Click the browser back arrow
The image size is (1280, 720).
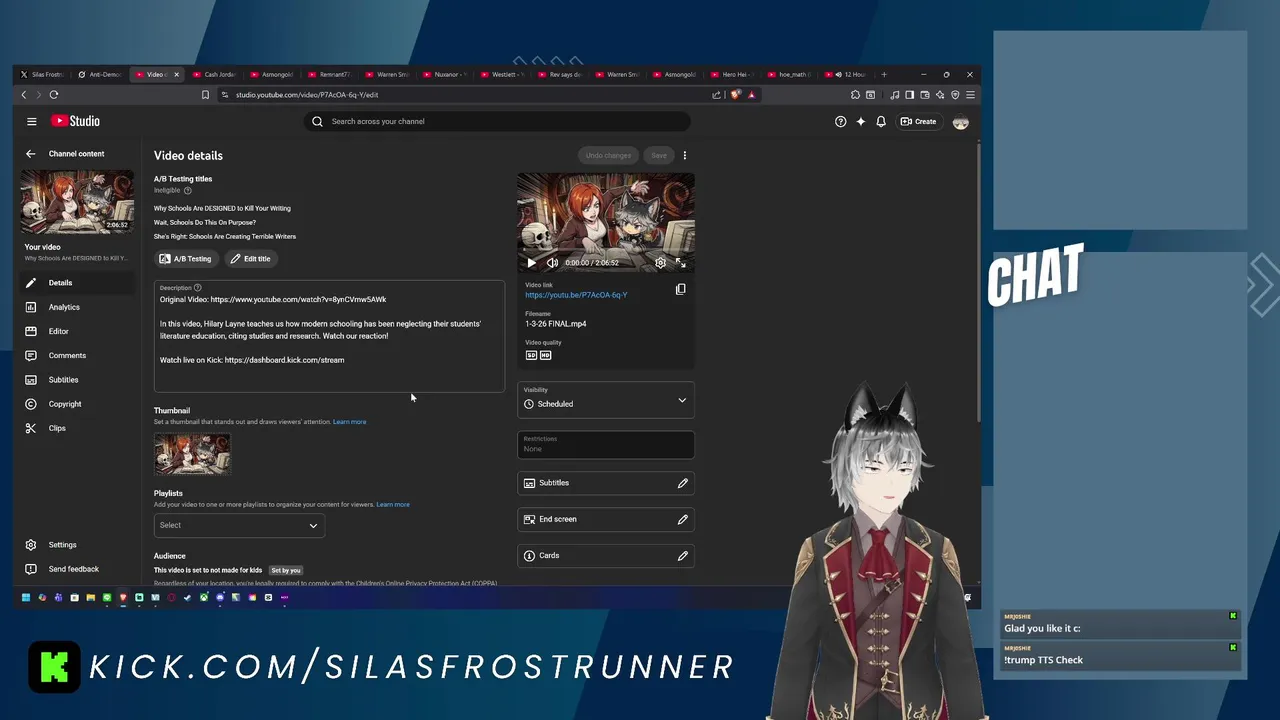click(24, 95)
